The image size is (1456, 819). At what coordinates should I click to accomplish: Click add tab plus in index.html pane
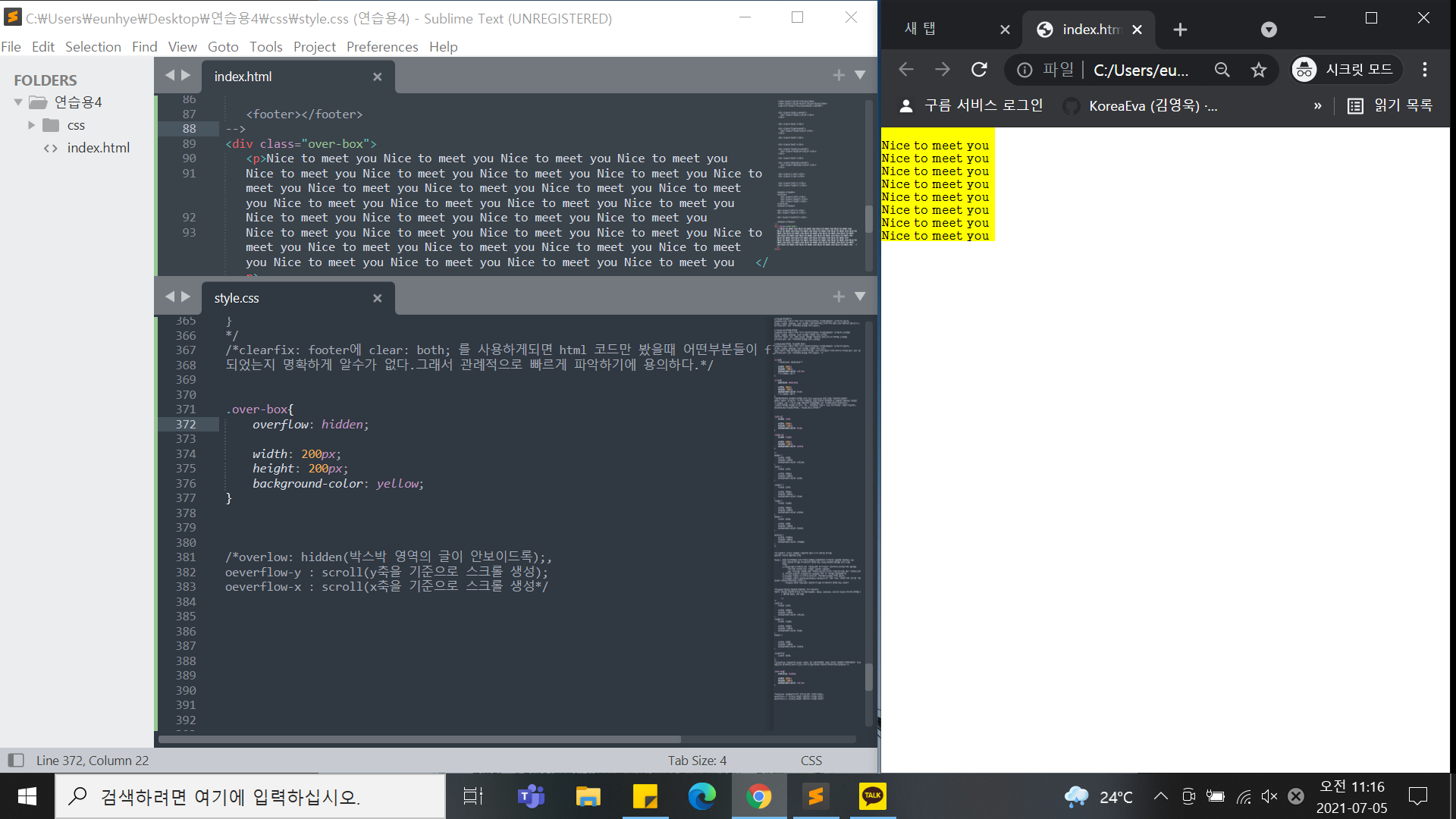(838, 75)
